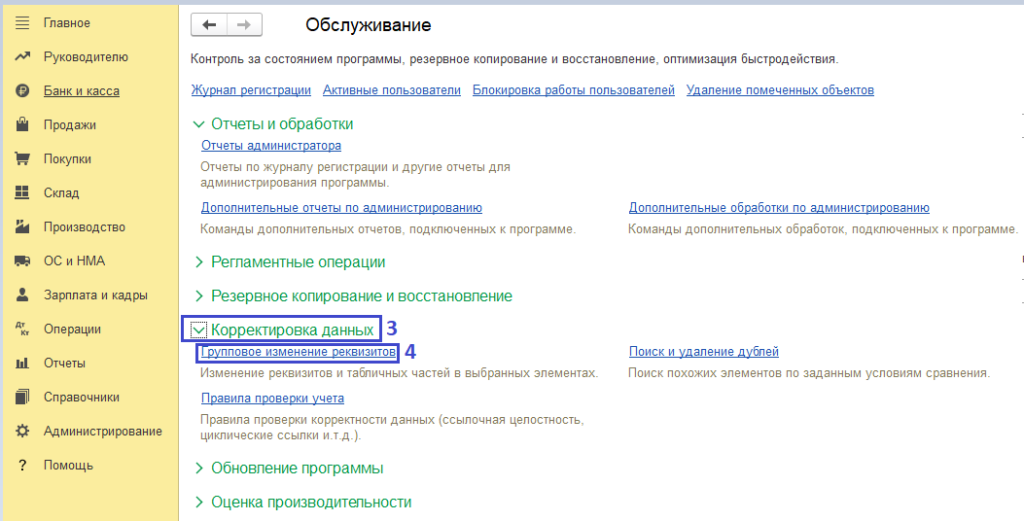Collapse the Корректировка данных section
Image resolution: width=1024 pixels, height=521 pixels.
[199, 329]
